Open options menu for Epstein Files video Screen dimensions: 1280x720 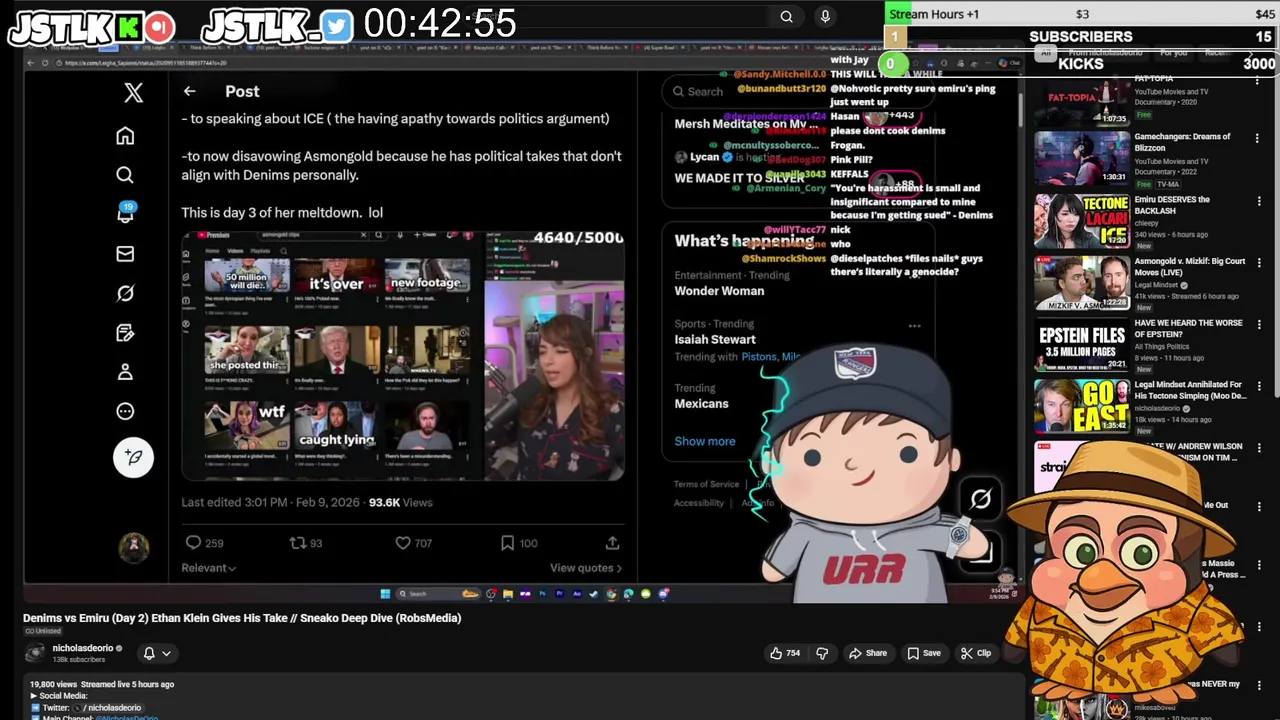1258,325
